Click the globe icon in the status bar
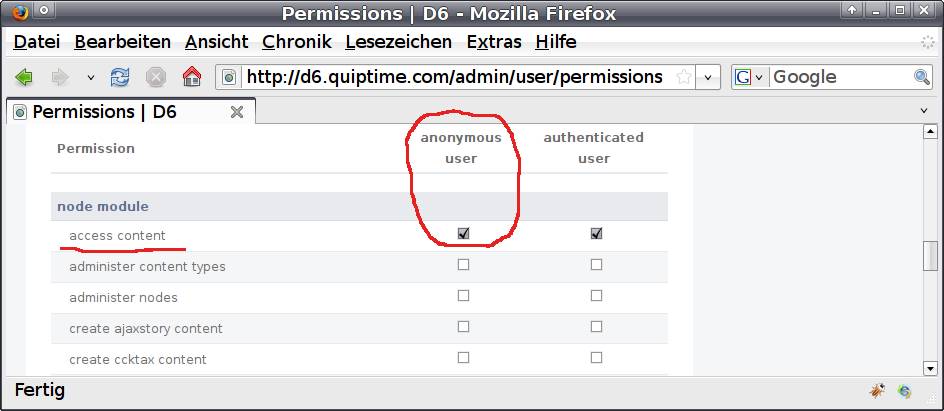This screenshot has width=944, height=411. [x=905, y=391]
